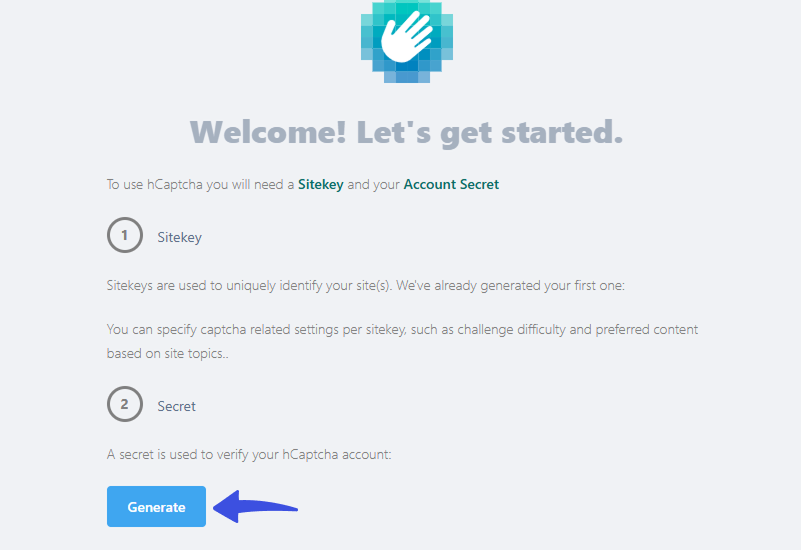Click "hCaptcha account:" in secret description
Screen dimensions: 801x550
point(338,454)
